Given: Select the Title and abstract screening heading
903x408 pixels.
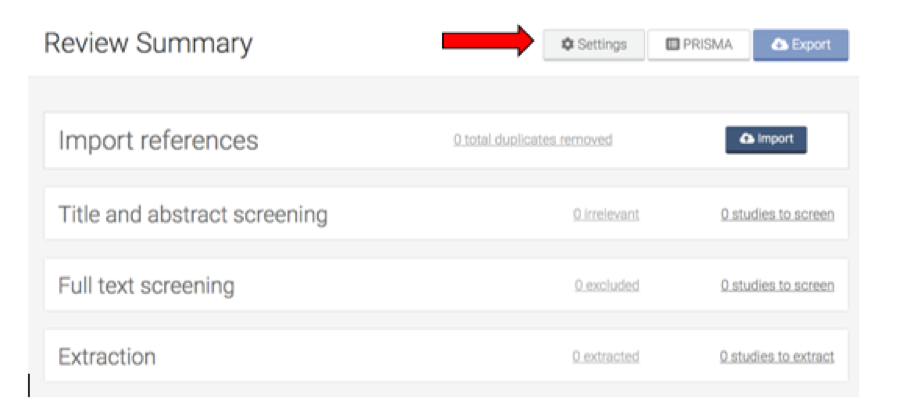Looking at the screenshot, I should pyautogui.click(x=192, y=214).
